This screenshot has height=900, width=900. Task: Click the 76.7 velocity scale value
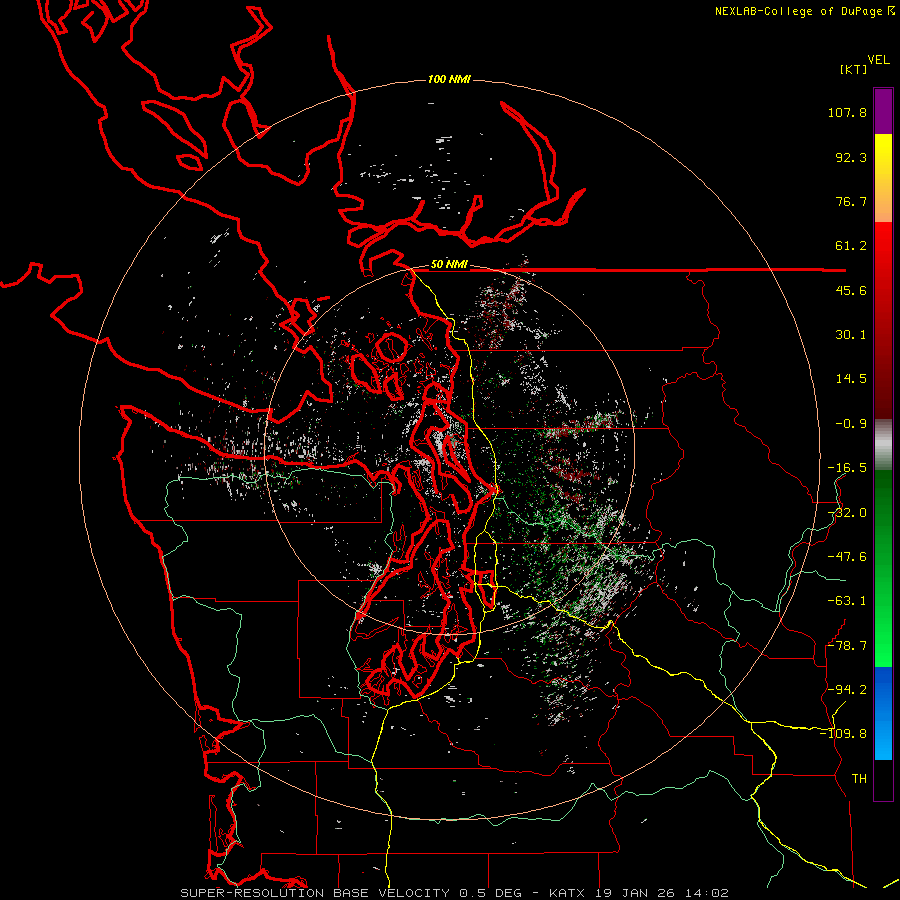(851, 201)
